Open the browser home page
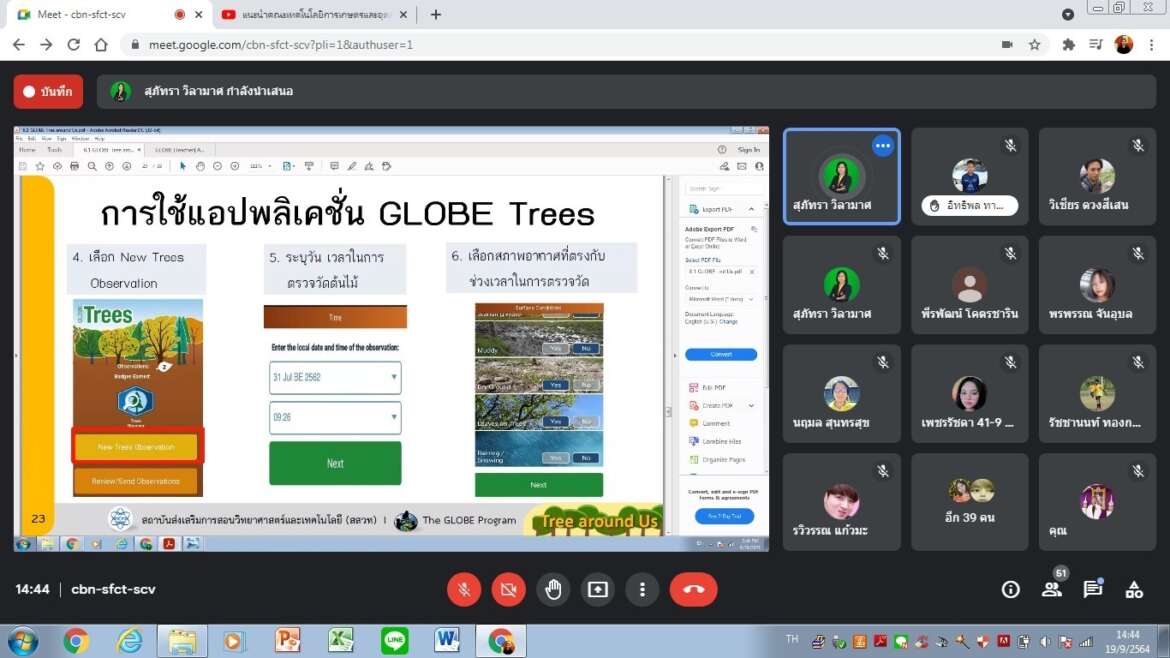Viewport: 1170px width, 658px height. coord(101,45)
